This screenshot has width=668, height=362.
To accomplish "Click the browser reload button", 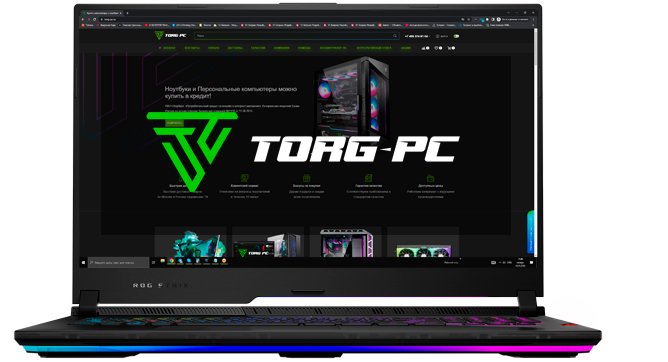I will pos(95,19).
